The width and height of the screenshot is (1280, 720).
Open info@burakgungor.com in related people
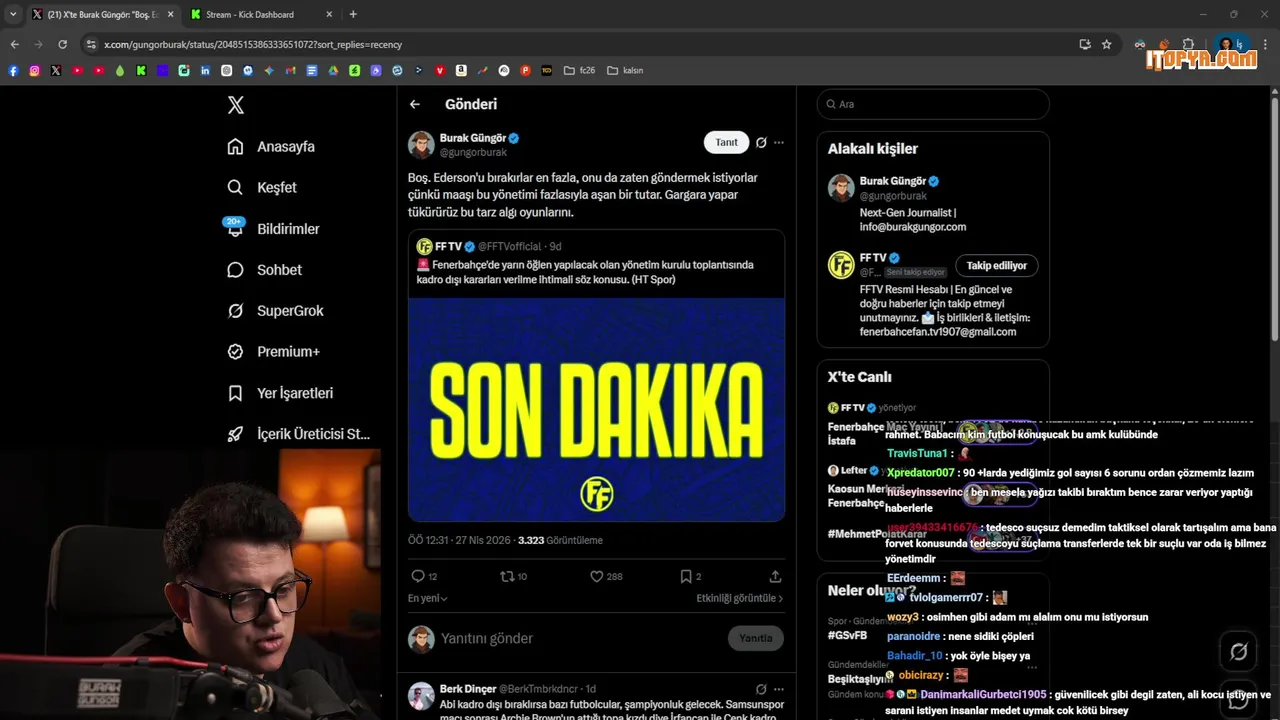click(x=913, y=227)
